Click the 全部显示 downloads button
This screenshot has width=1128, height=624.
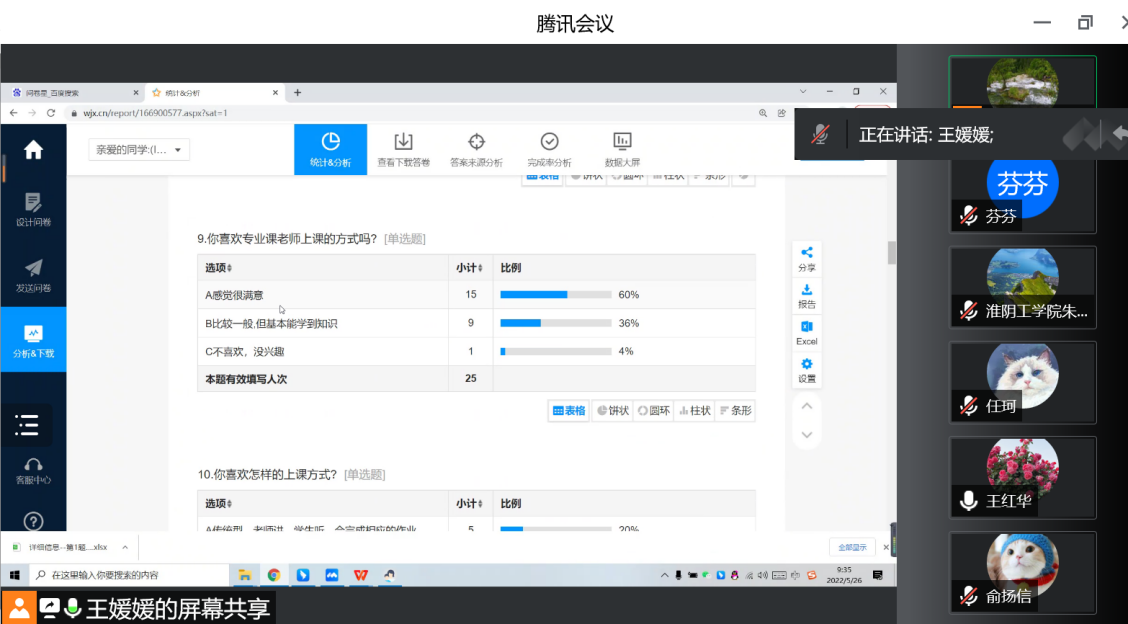pos(852,547)
